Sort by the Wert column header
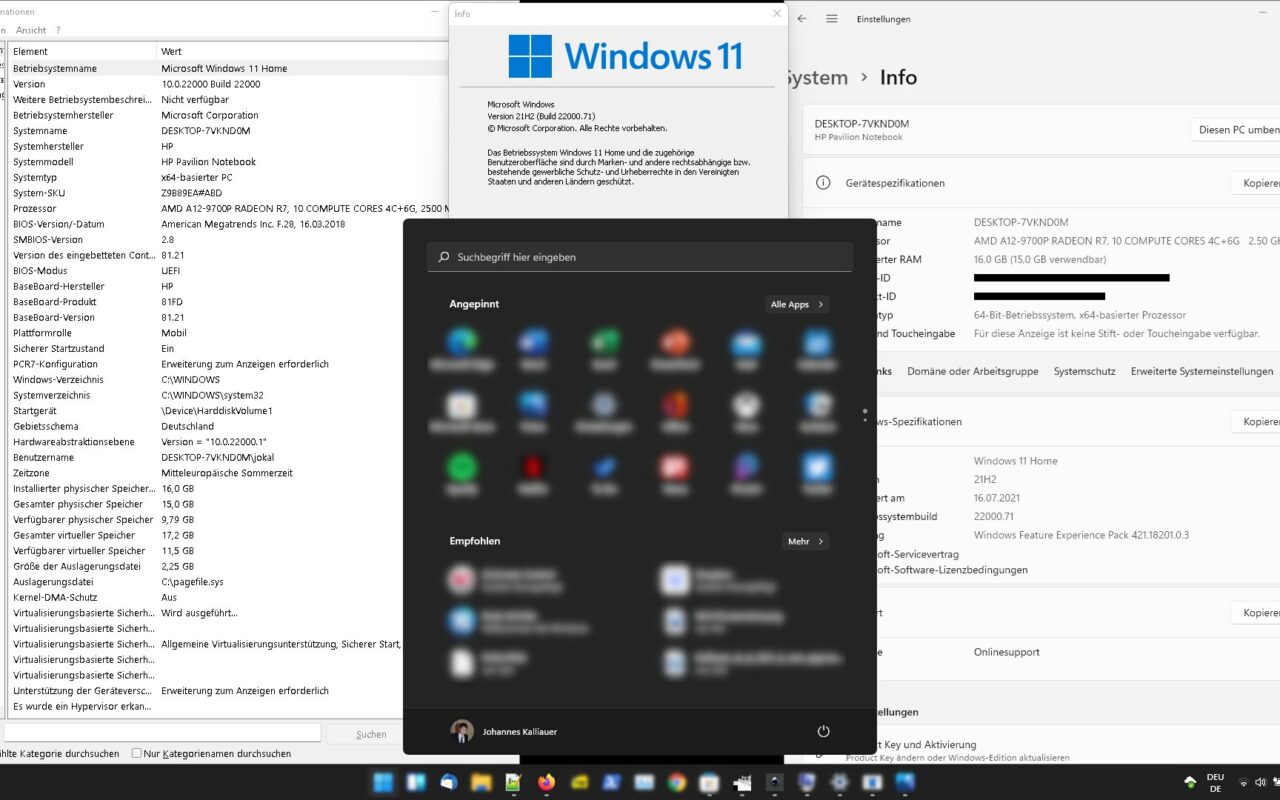Image resolution: width=1280 pixels, height=800 pixels. click(x=300, y=51)
